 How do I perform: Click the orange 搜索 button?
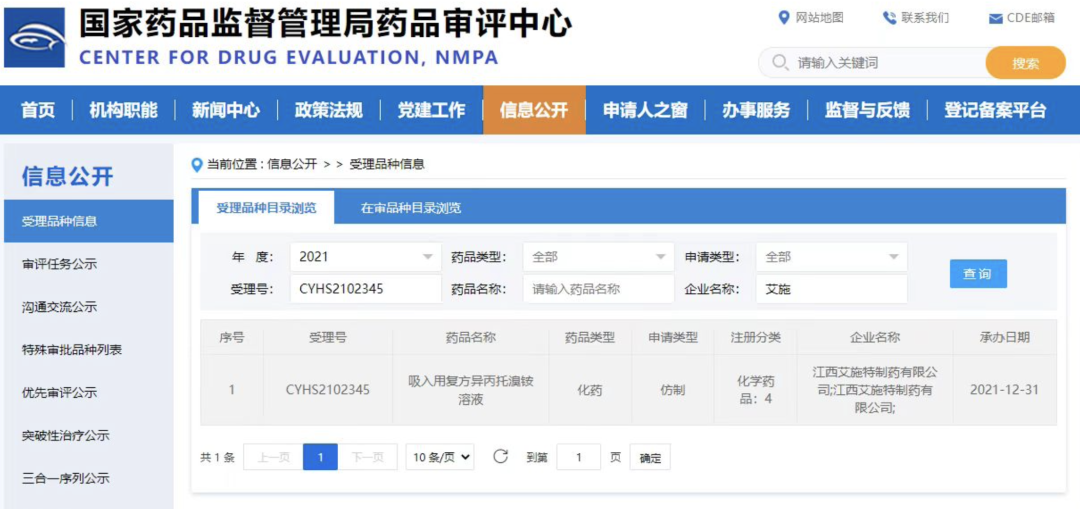[1025, 63]
